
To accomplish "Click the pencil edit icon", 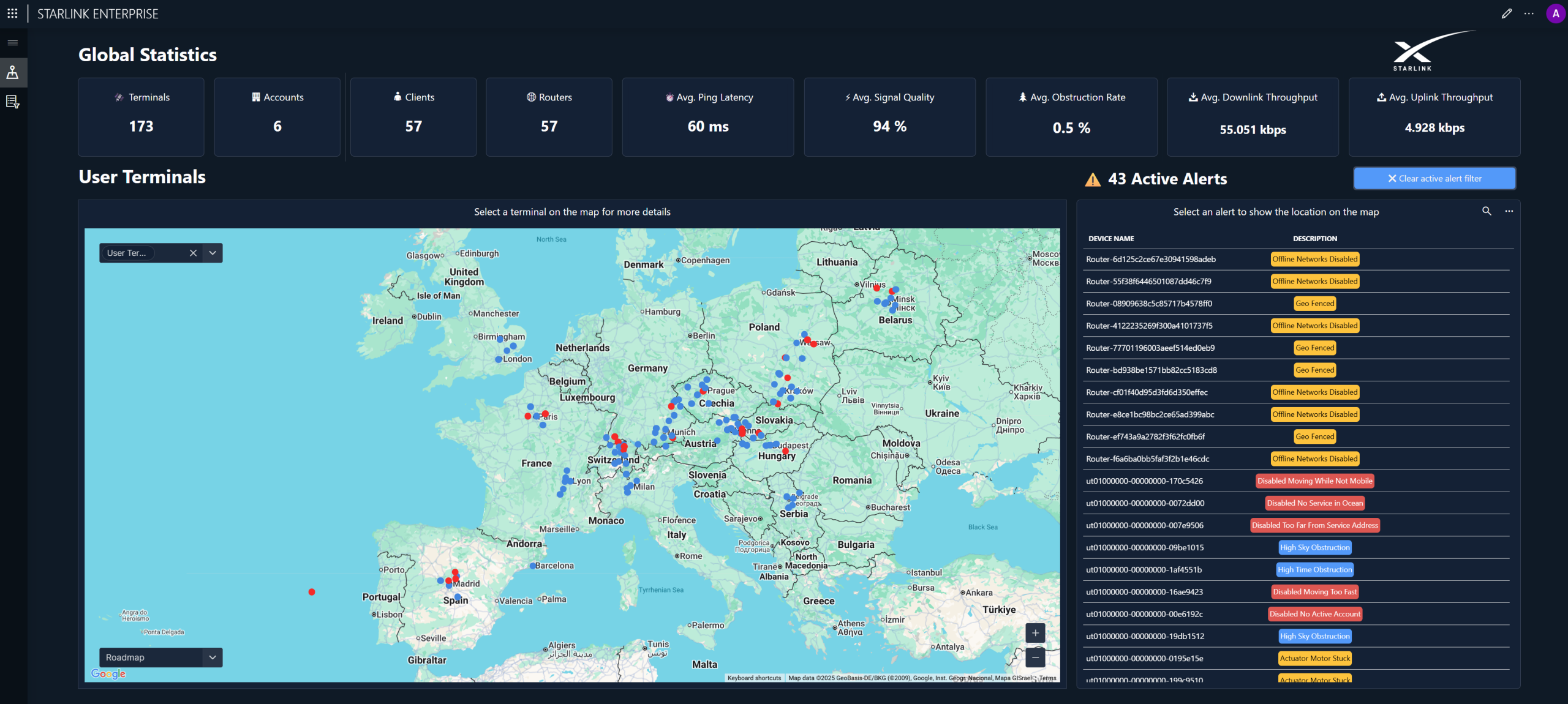I will pos(1507,13).
